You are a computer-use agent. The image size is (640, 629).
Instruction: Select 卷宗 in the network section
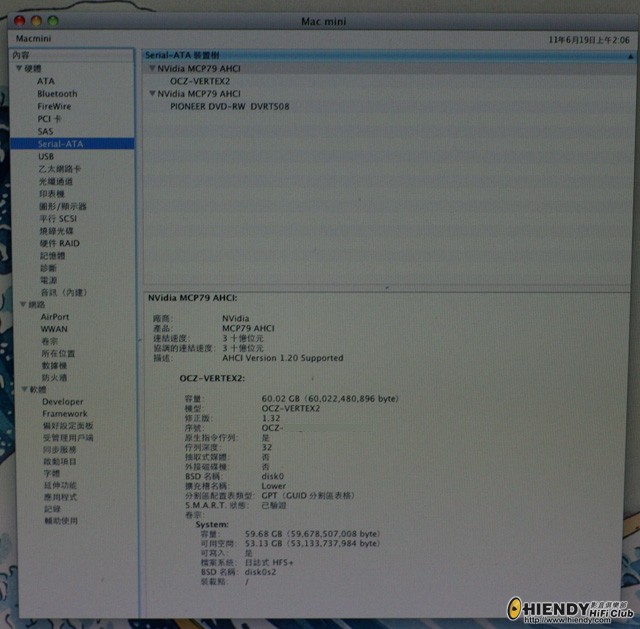click(50, 341)
